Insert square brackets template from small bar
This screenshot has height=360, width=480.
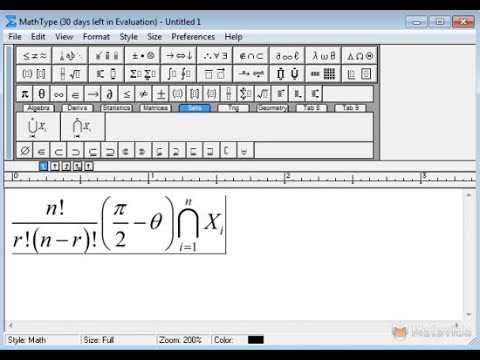[195, 94]
